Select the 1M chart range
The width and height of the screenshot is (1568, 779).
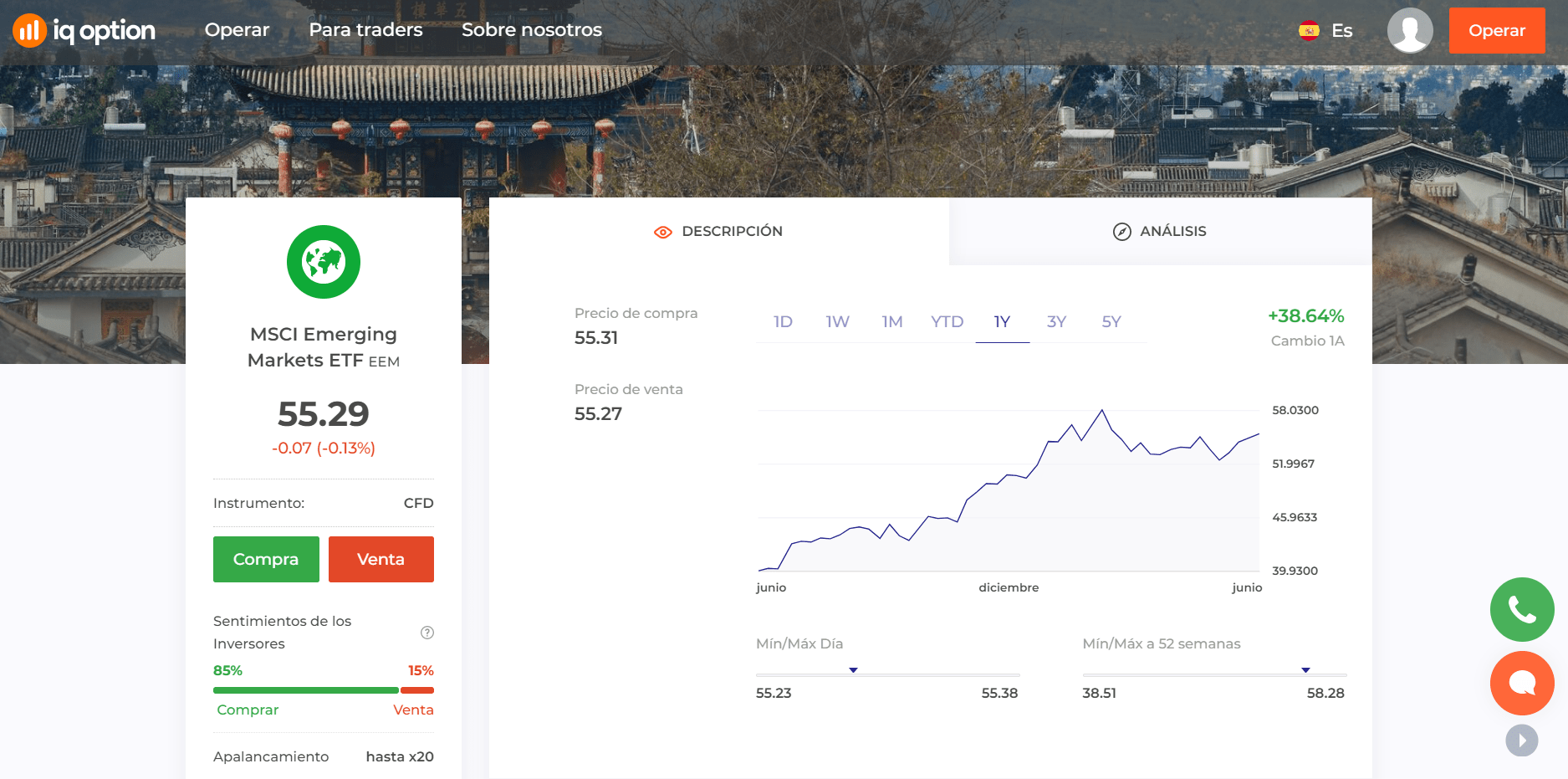[x=892, y=322]
